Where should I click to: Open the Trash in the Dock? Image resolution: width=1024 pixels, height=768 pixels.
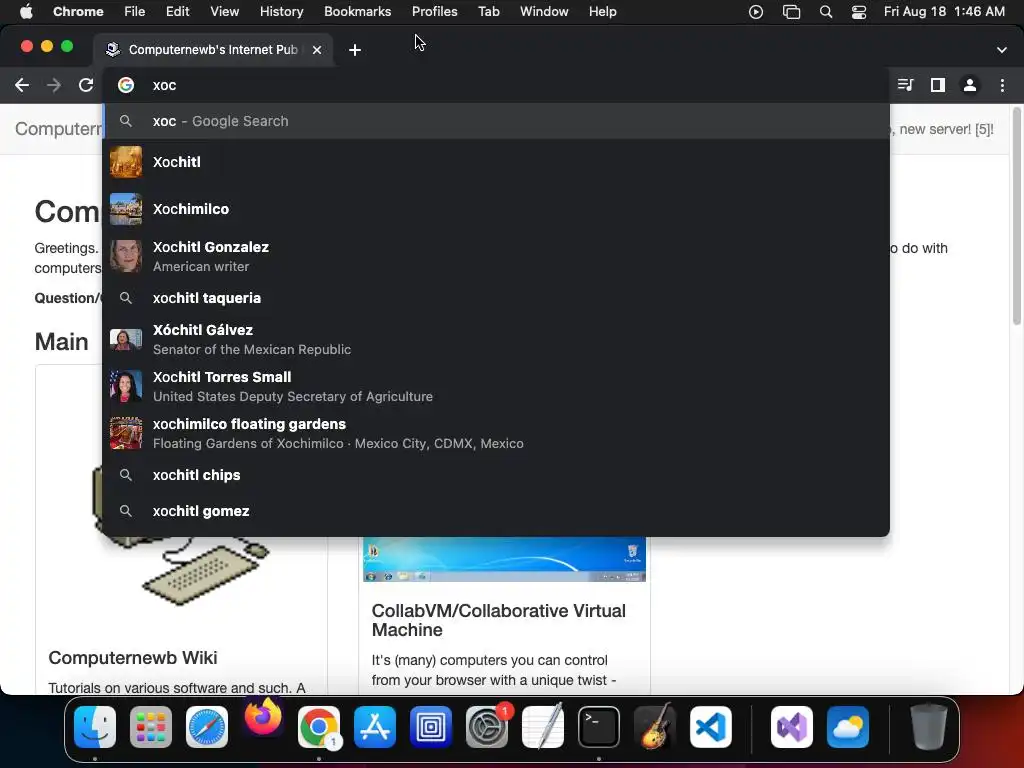point(928,727)
